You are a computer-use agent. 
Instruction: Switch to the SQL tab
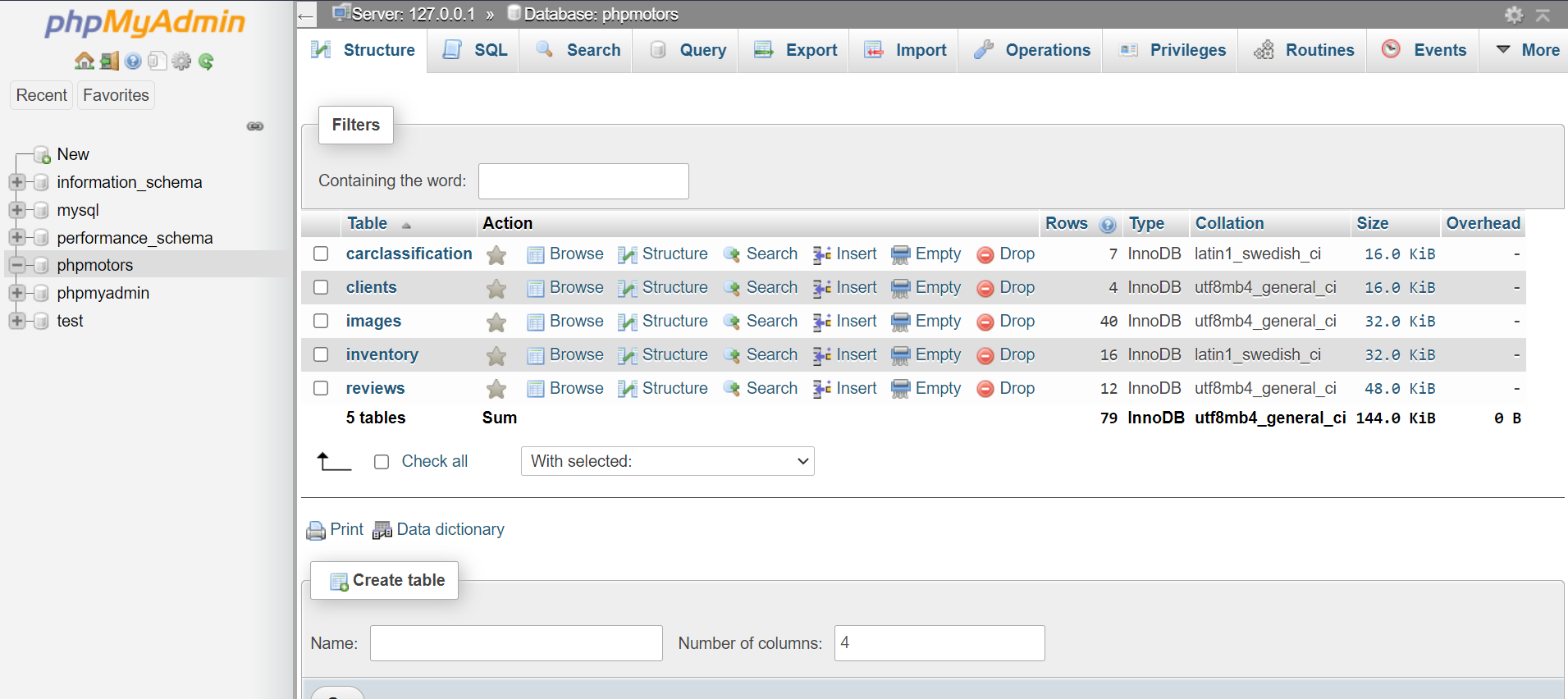(475, 50)
